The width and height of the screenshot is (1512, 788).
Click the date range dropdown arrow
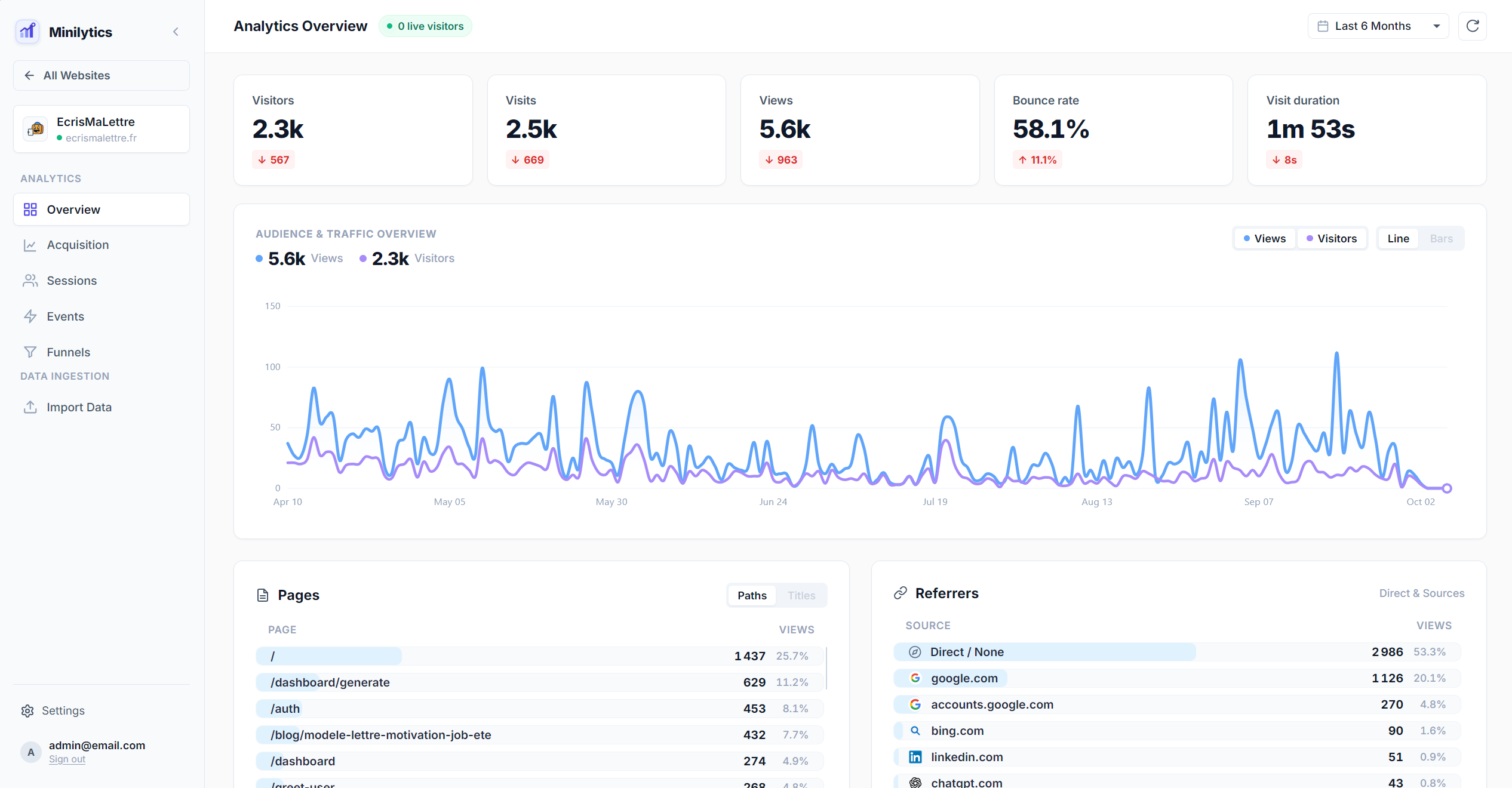(1437, 26)
